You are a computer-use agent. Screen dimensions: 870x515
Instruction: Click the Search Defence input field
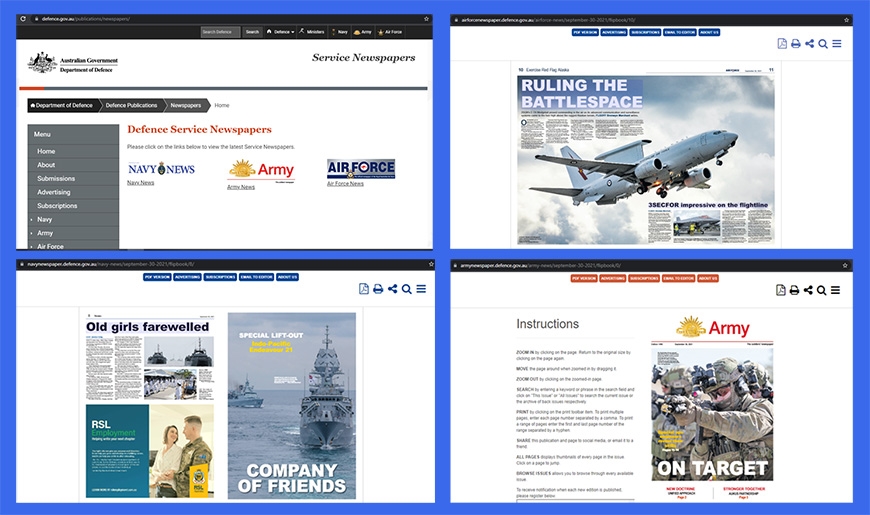[220, 32]
